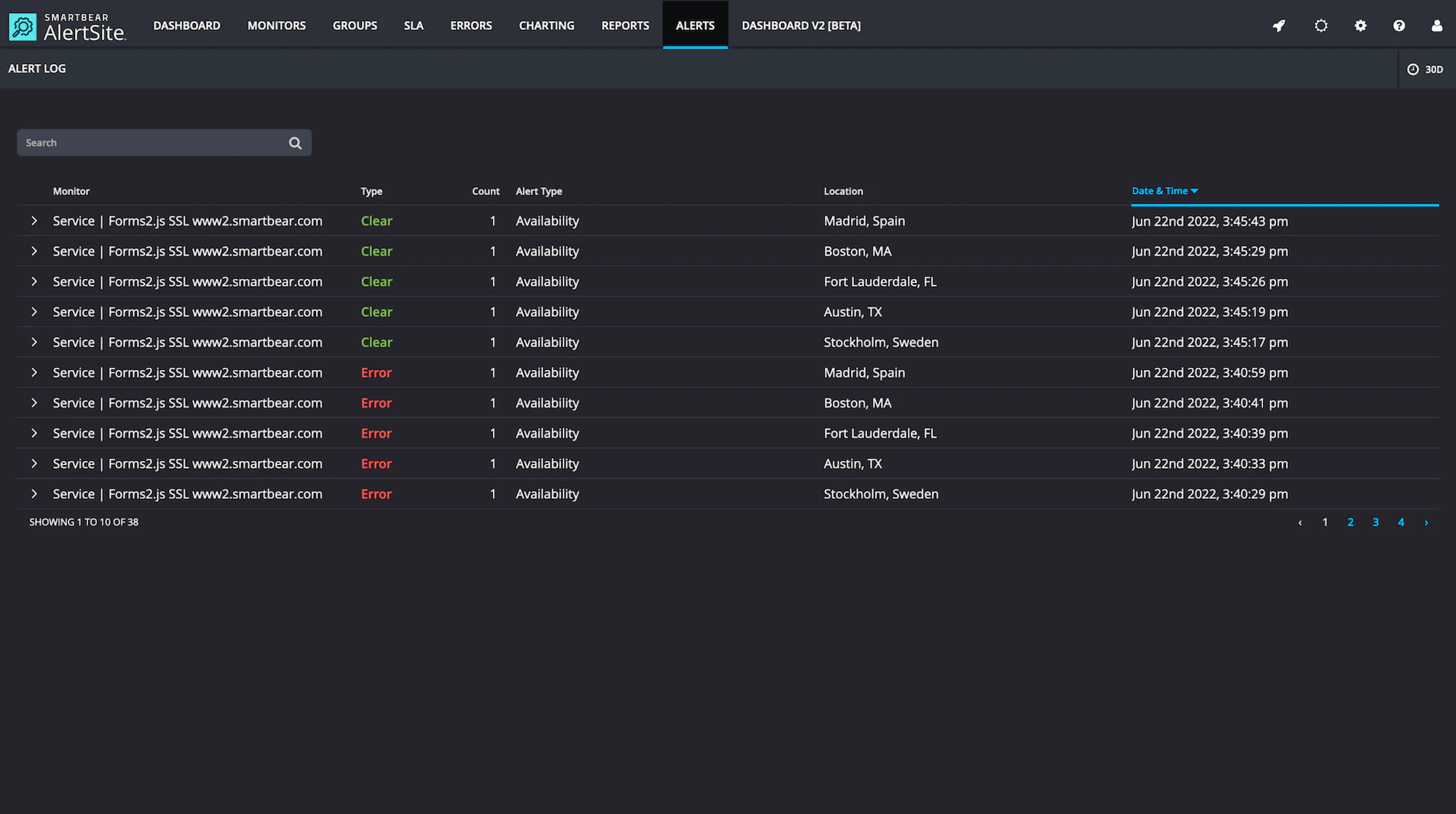Click the search magnifier icon
Screen dimensions: 1456x814
pyautogui.click(x=295, y=143)
